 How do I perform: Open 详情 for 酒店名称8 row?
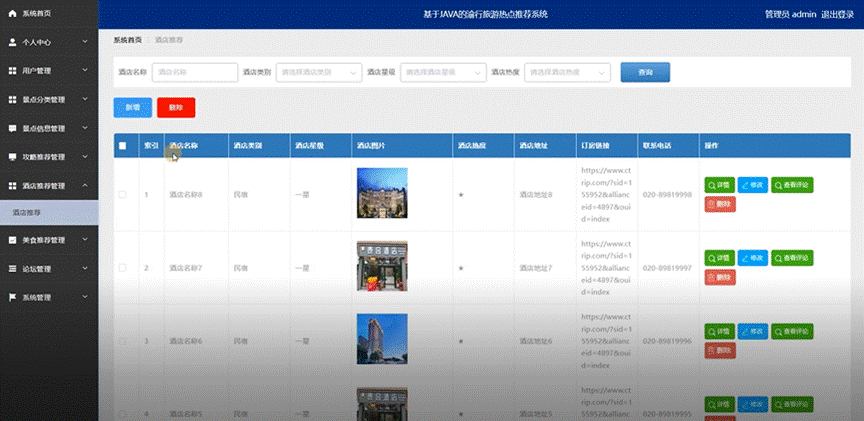(x=720, y=185)
